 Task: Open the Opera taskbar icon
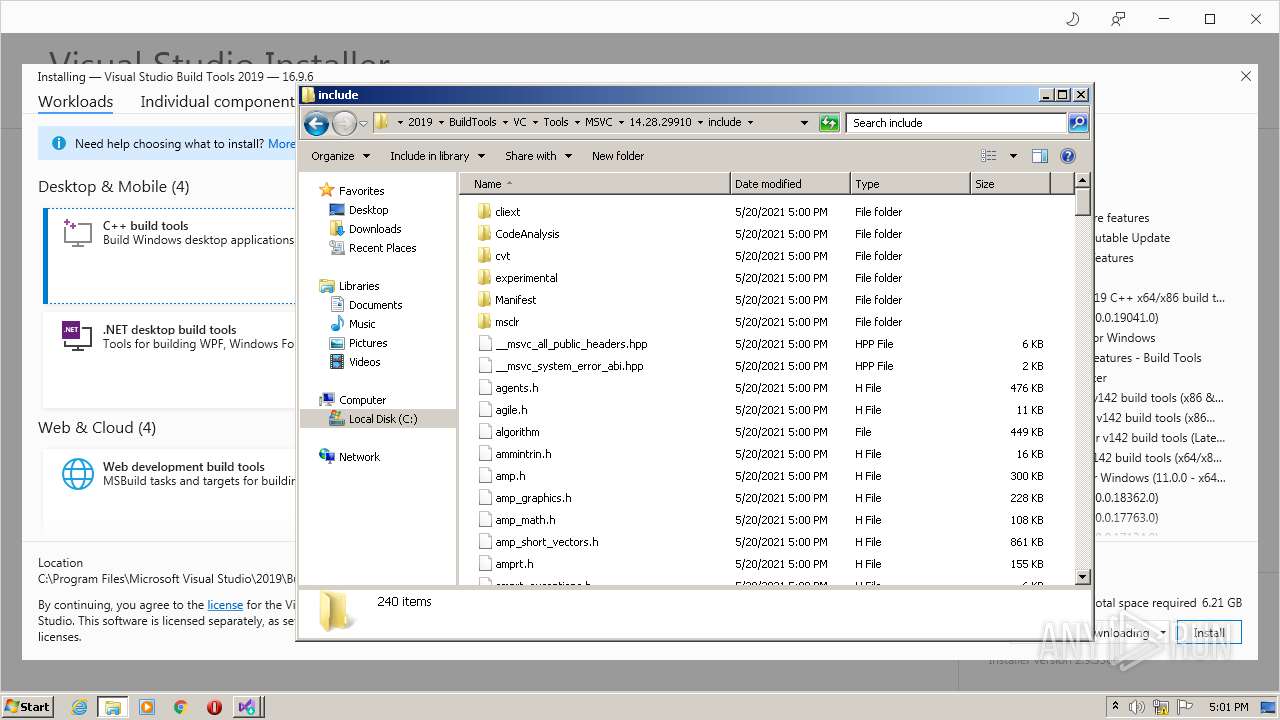point(214,707)
